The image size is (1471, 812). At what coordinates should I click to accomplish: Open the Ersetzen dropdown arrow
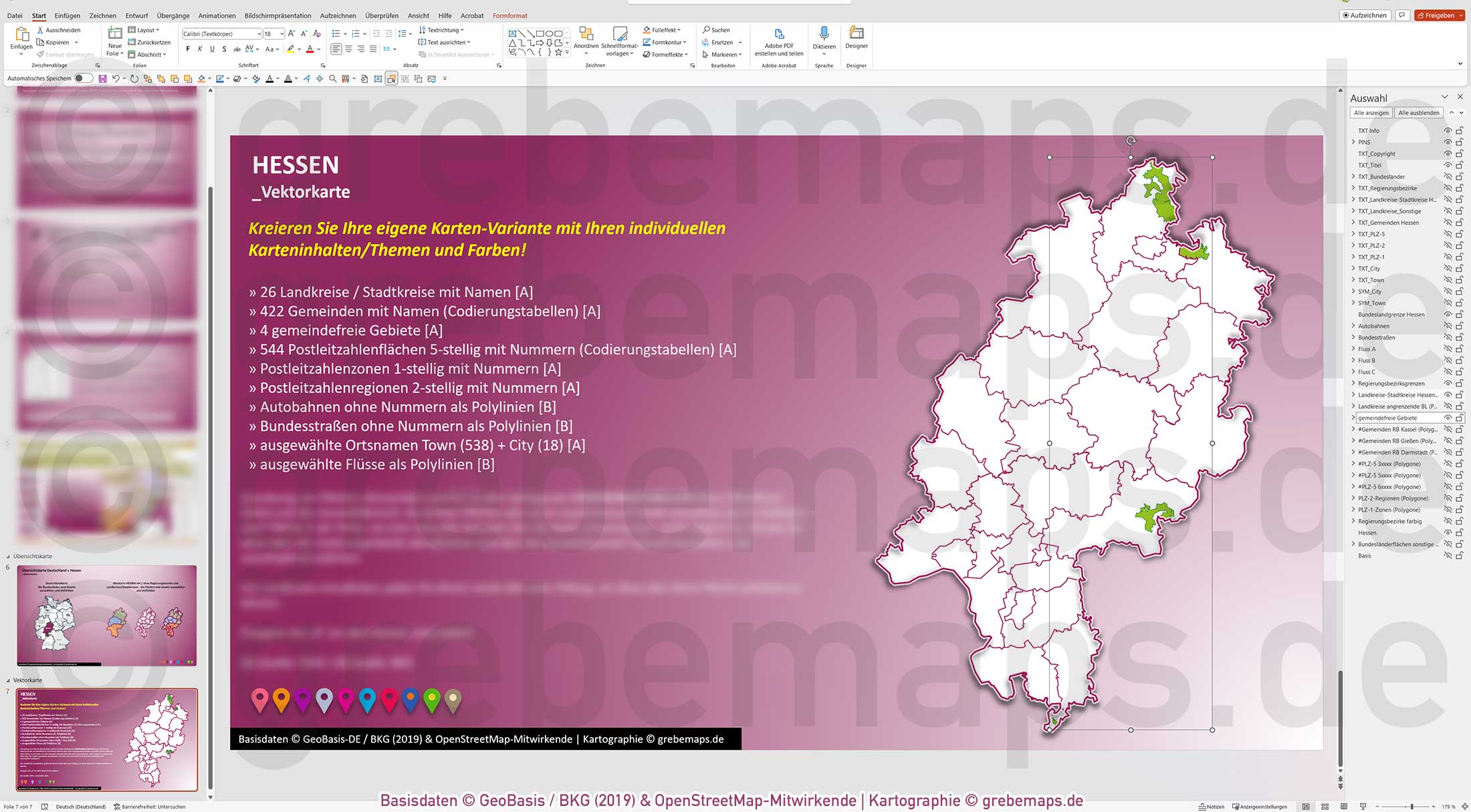coord(741,42)
